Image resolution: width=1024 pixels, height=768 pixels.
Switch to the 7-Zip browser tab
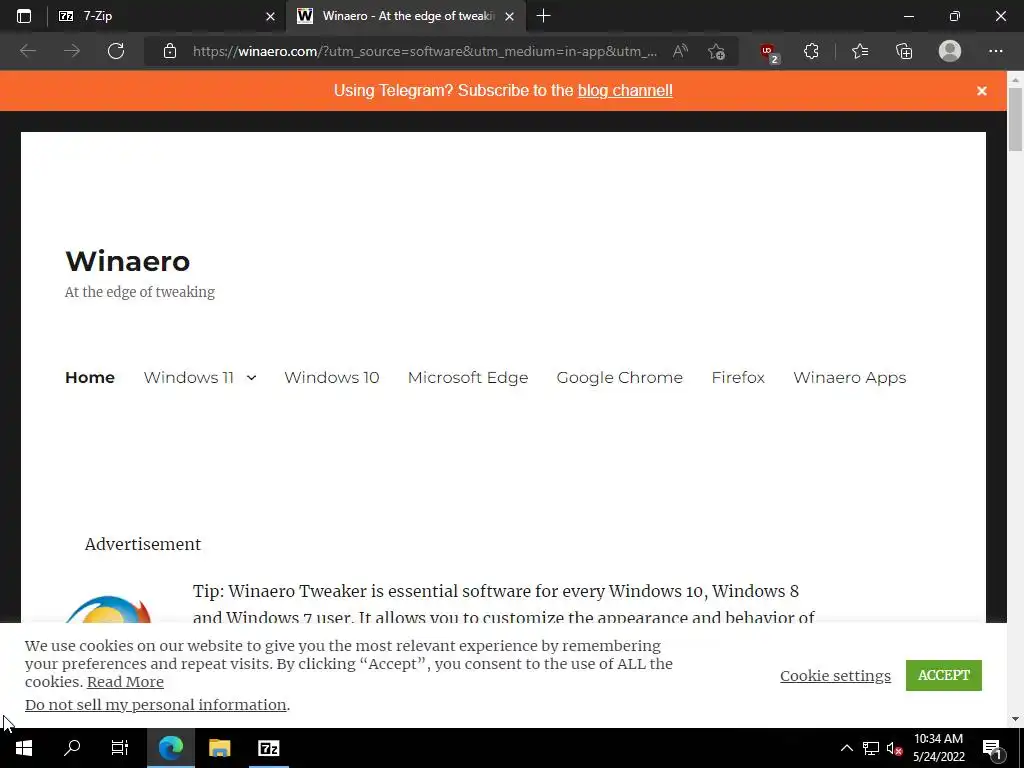pos(167,16)
